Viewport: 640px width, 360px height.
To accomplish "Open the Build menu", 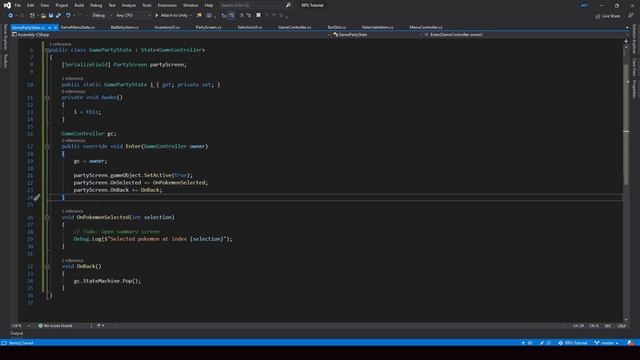I will (79, 5).
